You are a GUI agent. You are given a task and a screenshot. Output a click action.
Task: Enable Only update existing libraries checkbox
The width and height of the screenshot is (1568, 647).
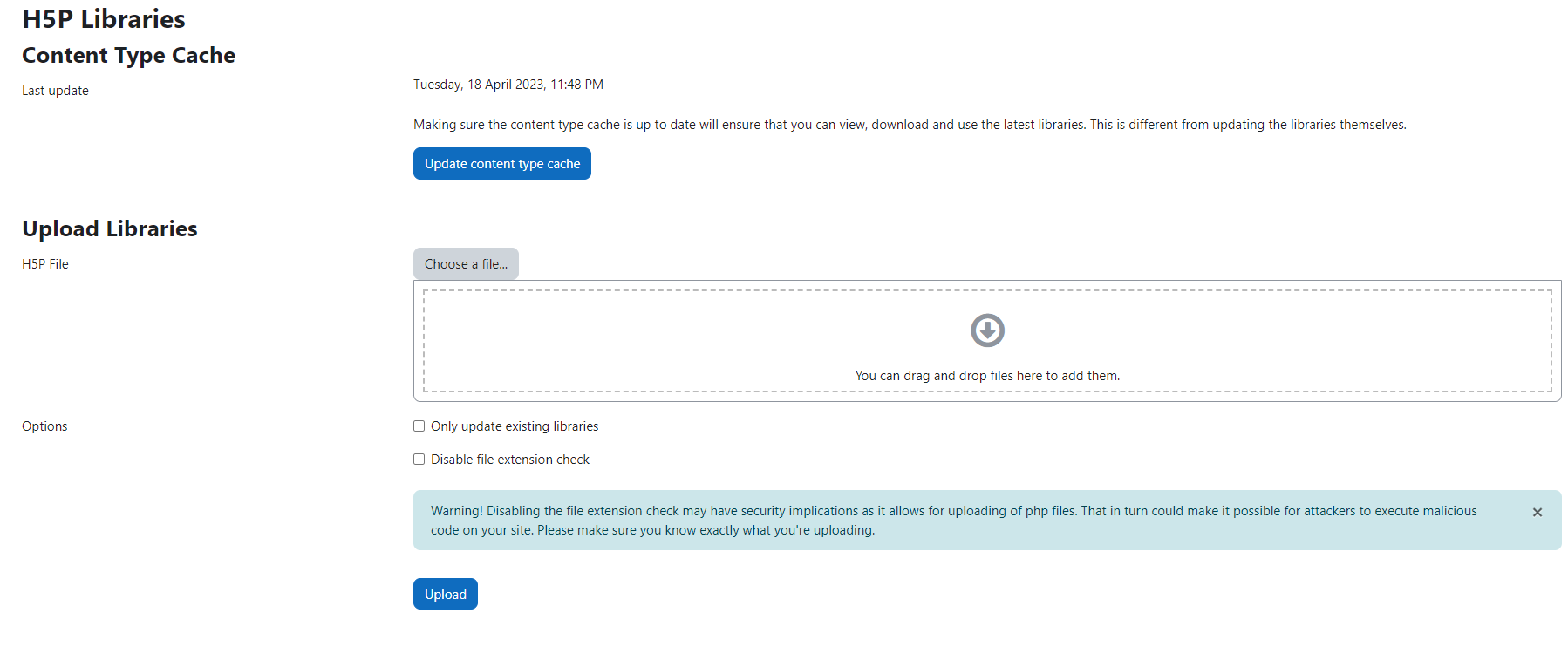tap(419, 426)
